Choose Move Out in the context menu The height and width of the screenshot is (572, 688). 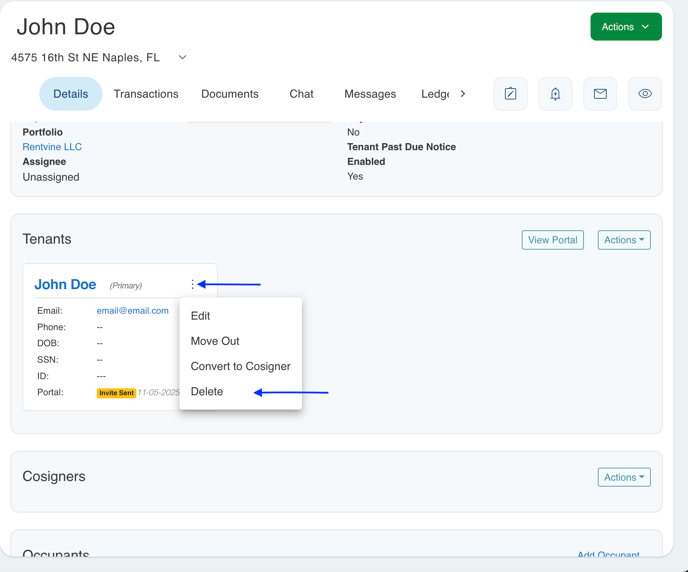(x=215, y=341)
